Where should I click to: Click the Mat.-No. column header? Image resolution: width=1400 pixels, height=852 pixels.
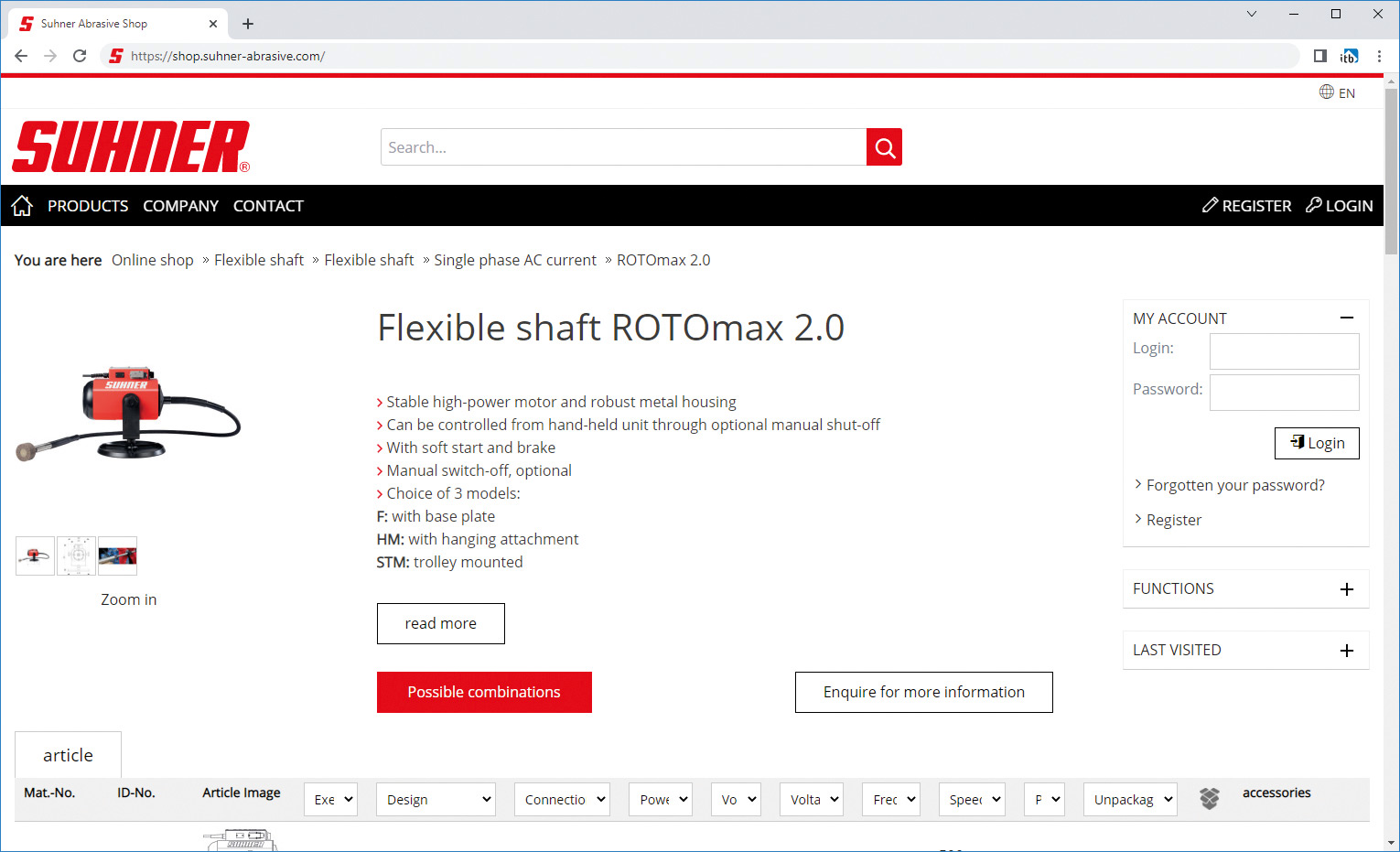pos(49,793)
